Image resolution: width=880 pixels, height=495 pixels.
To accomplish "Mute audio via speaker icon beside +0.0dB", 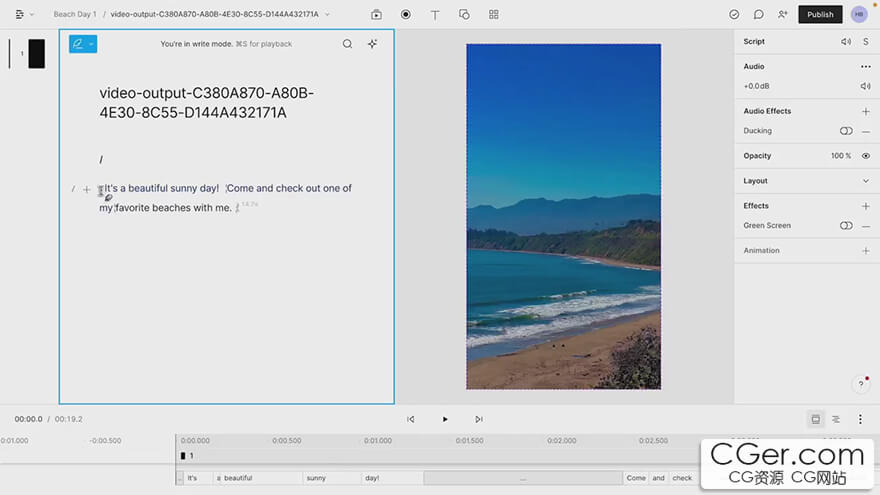I will tap(865, 86).
